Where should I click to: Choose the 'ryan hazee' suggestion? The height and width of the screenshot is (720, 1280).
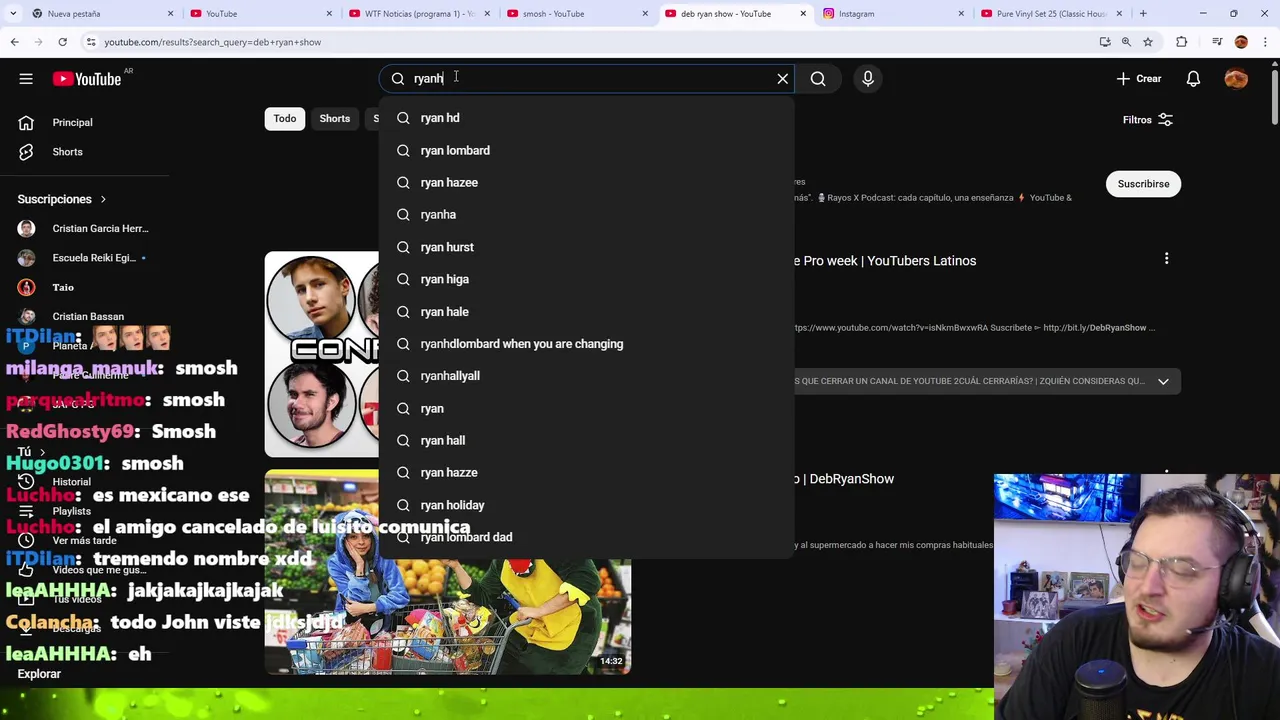[586, 183]
